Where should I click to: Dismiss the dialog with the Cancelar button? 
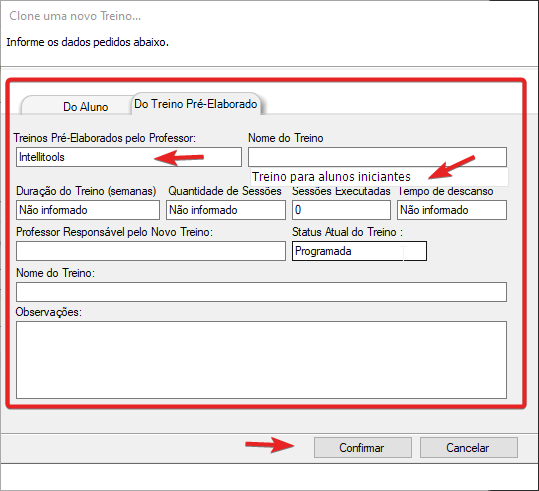tap(469, 448)
